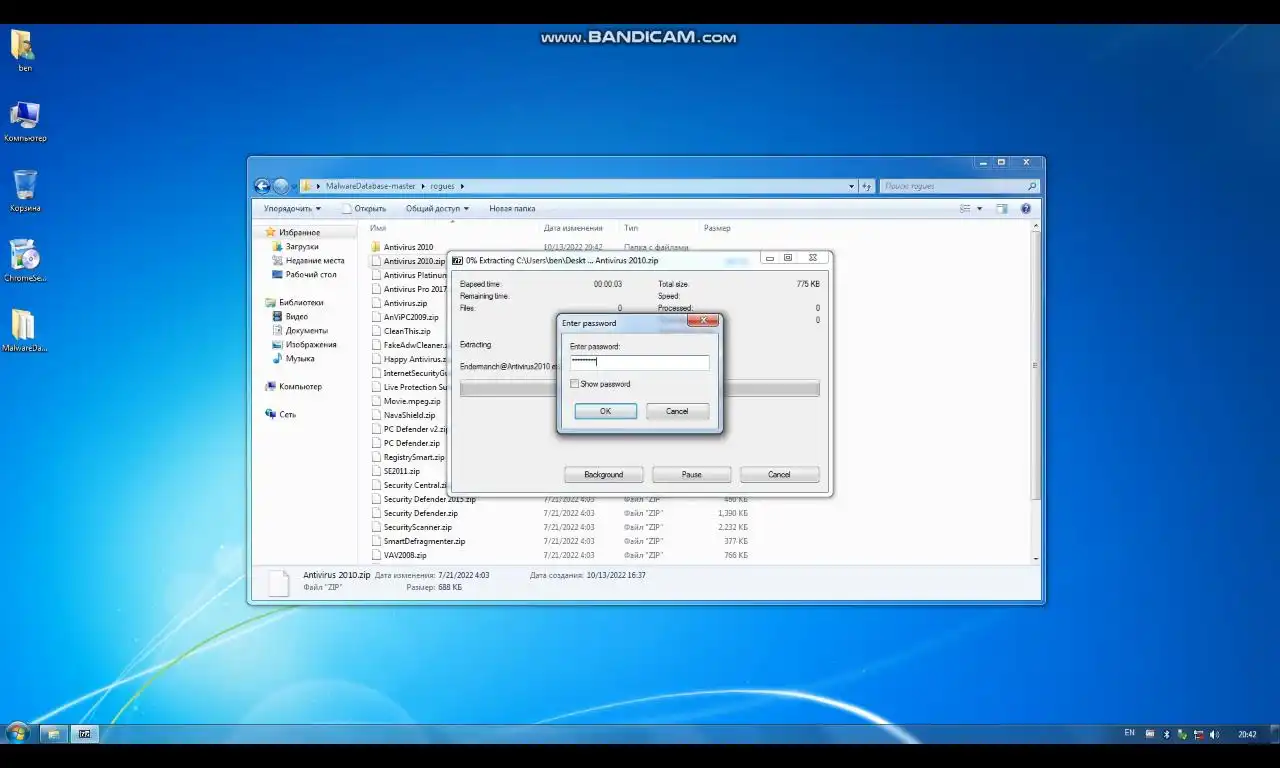Click the MalwareDatabase-master breadcrumb
Image resolution: width=1280 pixels, height=768 pixels.
click(370, 186)
